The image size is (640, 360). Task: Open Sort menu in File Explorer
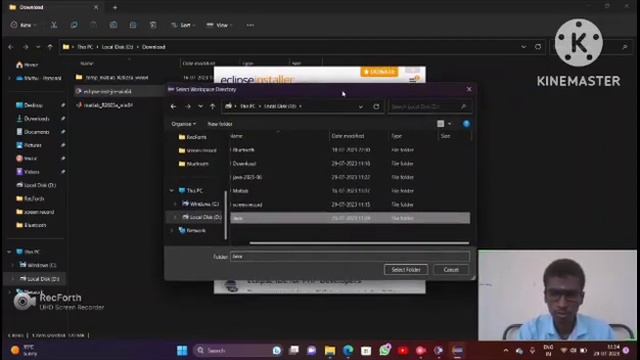pyautogui.click(x=183, y=25)
